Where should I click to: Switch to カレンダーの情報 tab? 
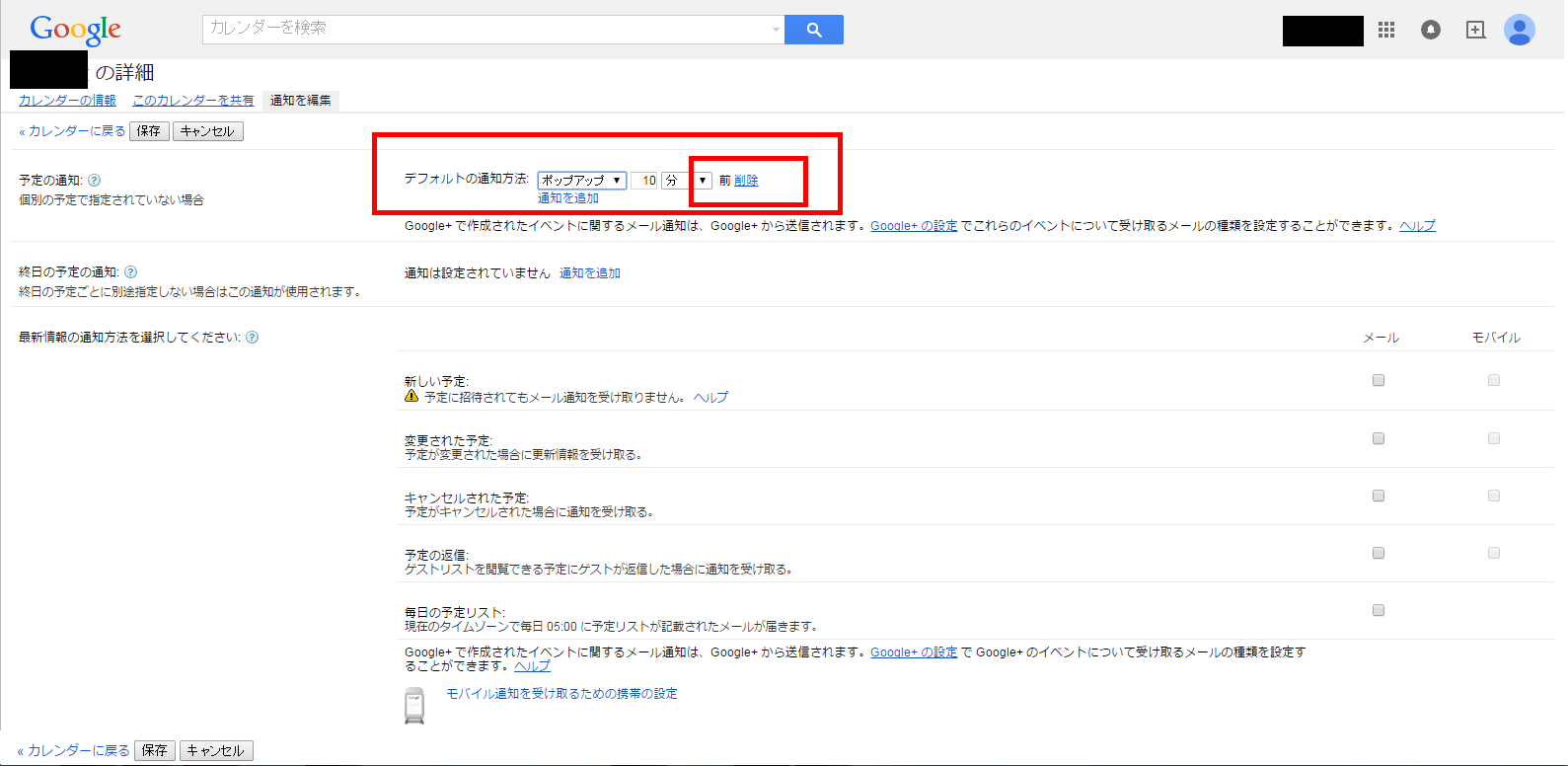(67, 101)
